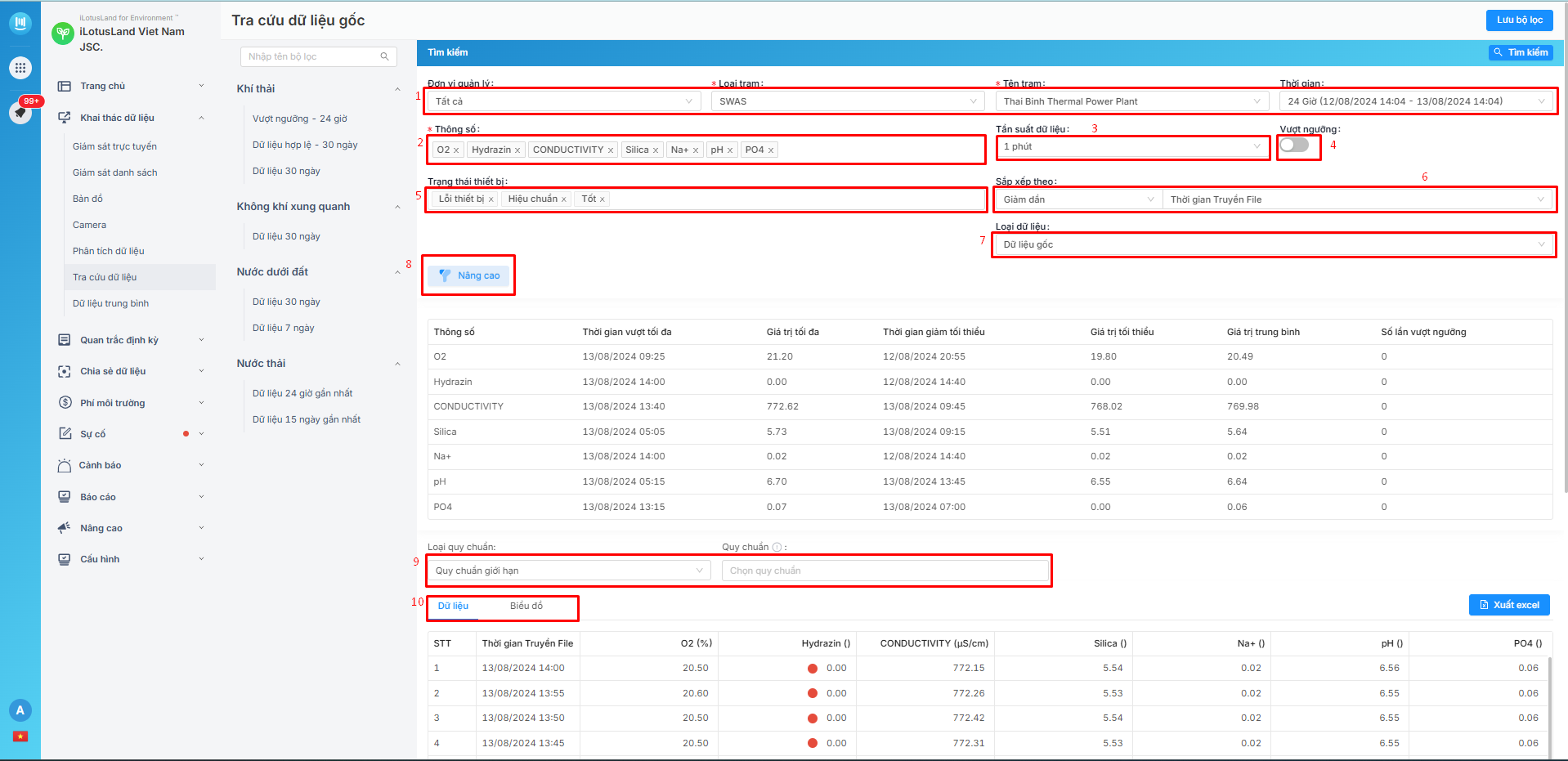Click the Trang chủ menu icon
The height and width of the screenshot is (761, 1568).
click(x=65, y=86)
